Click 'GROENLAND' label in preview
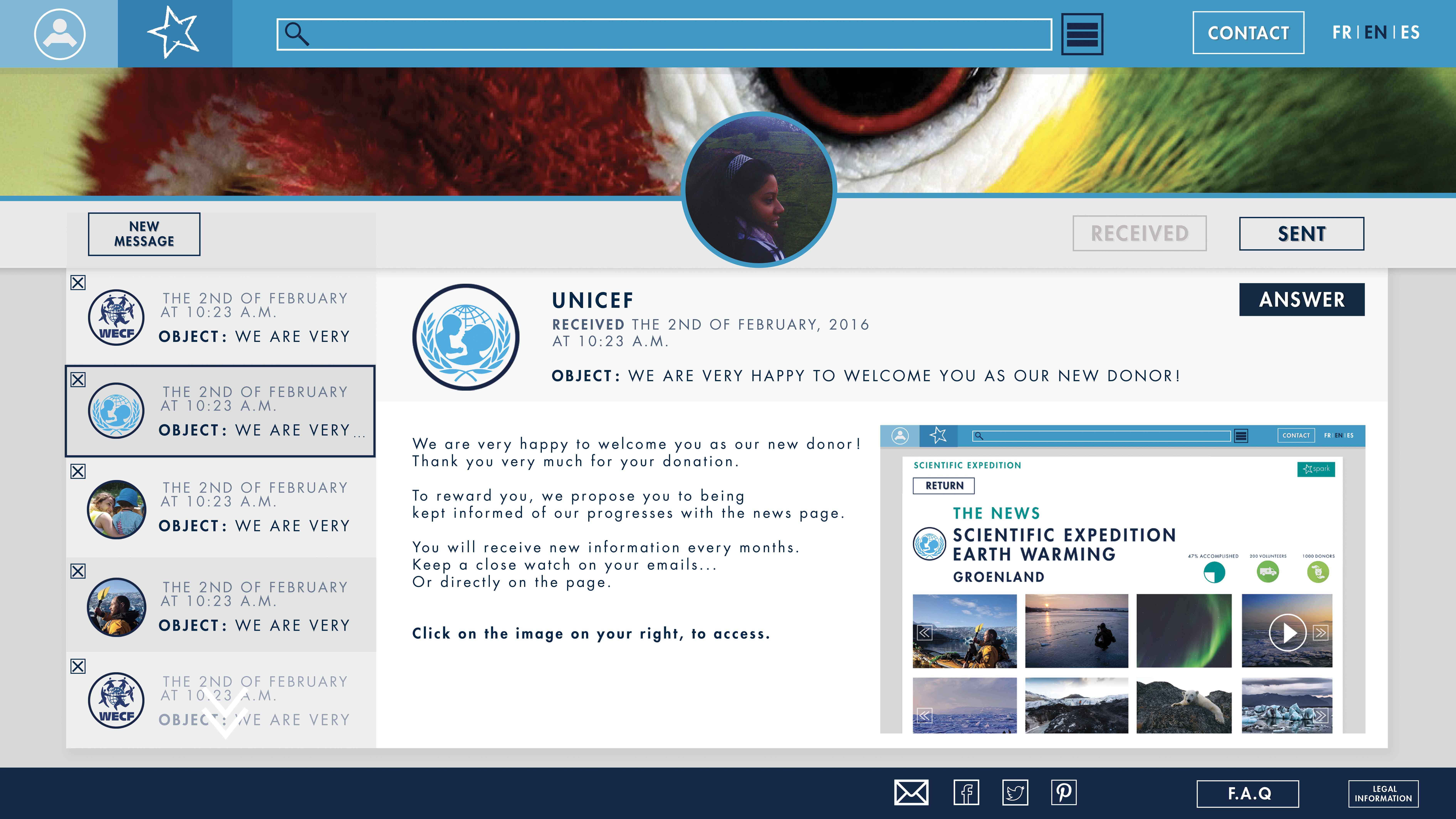The image size is (1456, 819). pyautogui.click(x=999, y=577)
